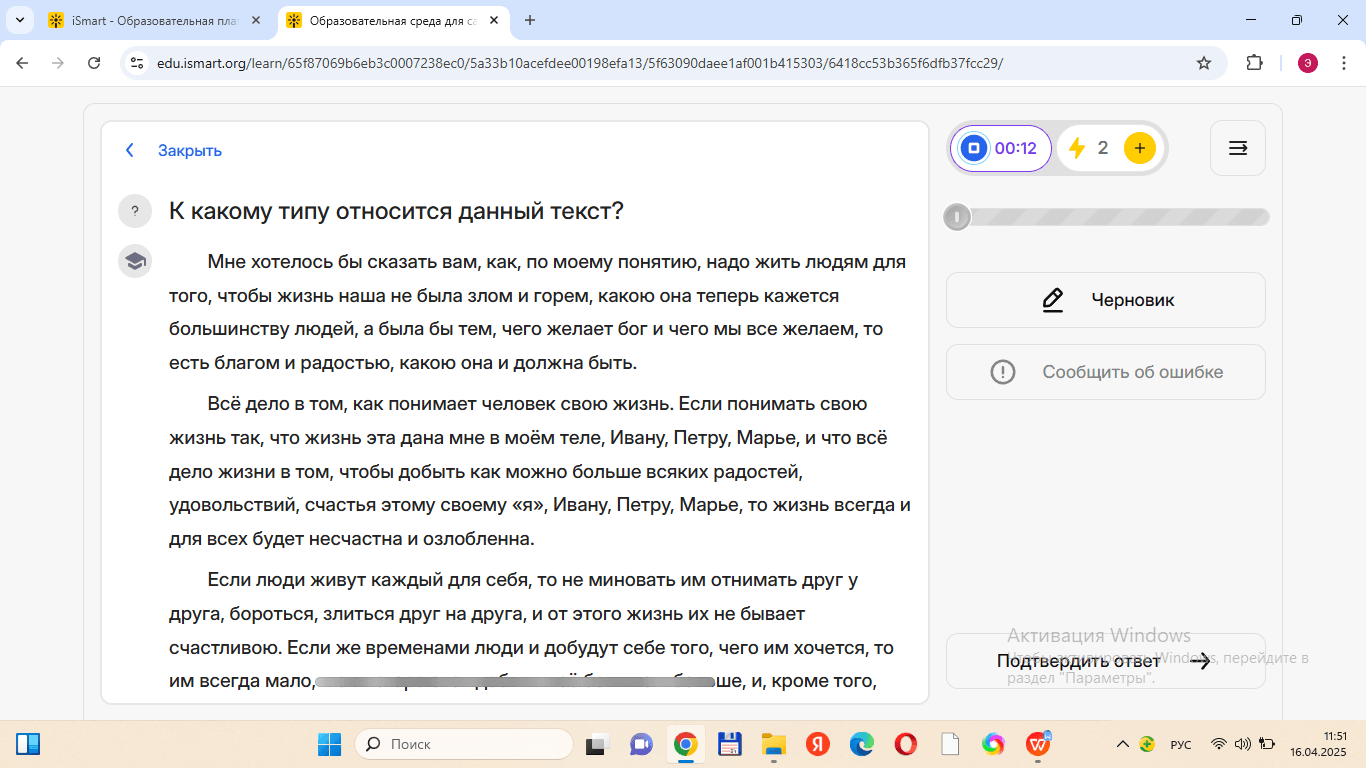Expand the tab search dropdown
This screenshot has height=768, width=1366.
(x=19, y=20)
